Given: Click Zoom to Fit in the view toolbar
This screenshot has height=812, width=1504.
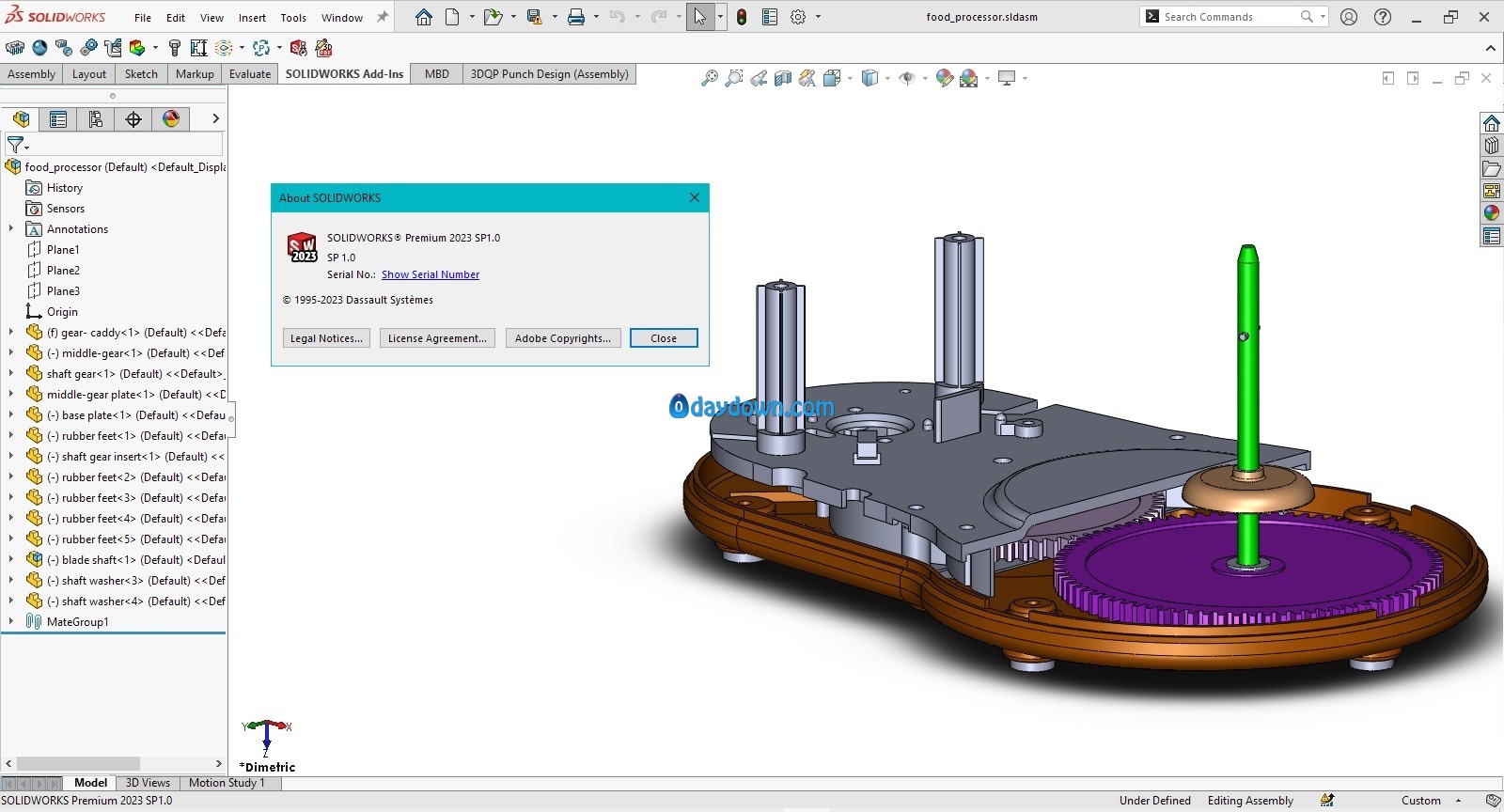Looking at the screenshot, I should pos(710,79).
